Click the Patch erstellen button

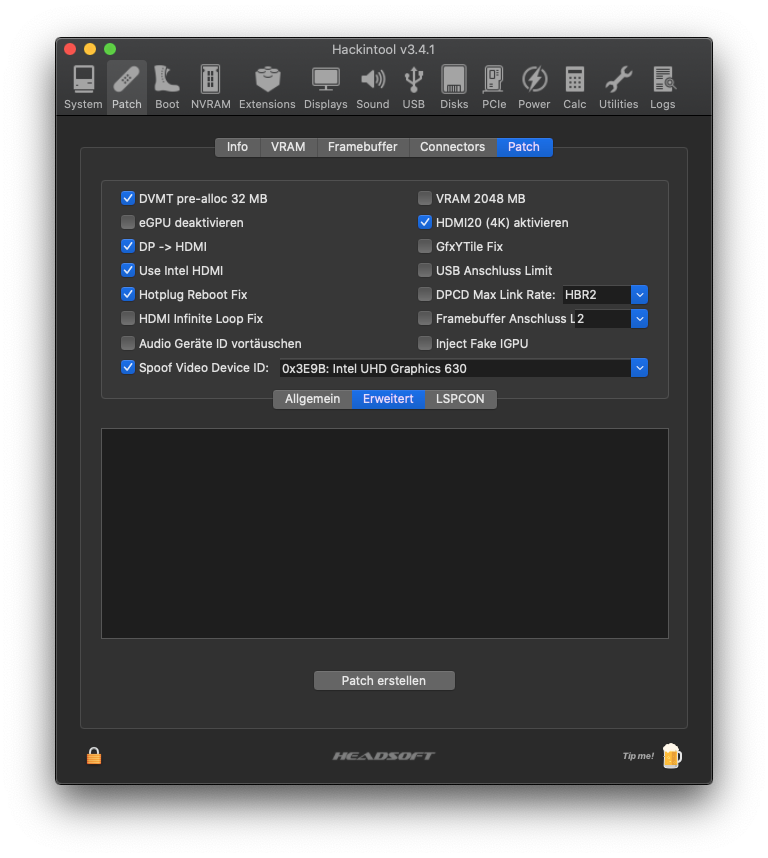click(x=384, y=681)
